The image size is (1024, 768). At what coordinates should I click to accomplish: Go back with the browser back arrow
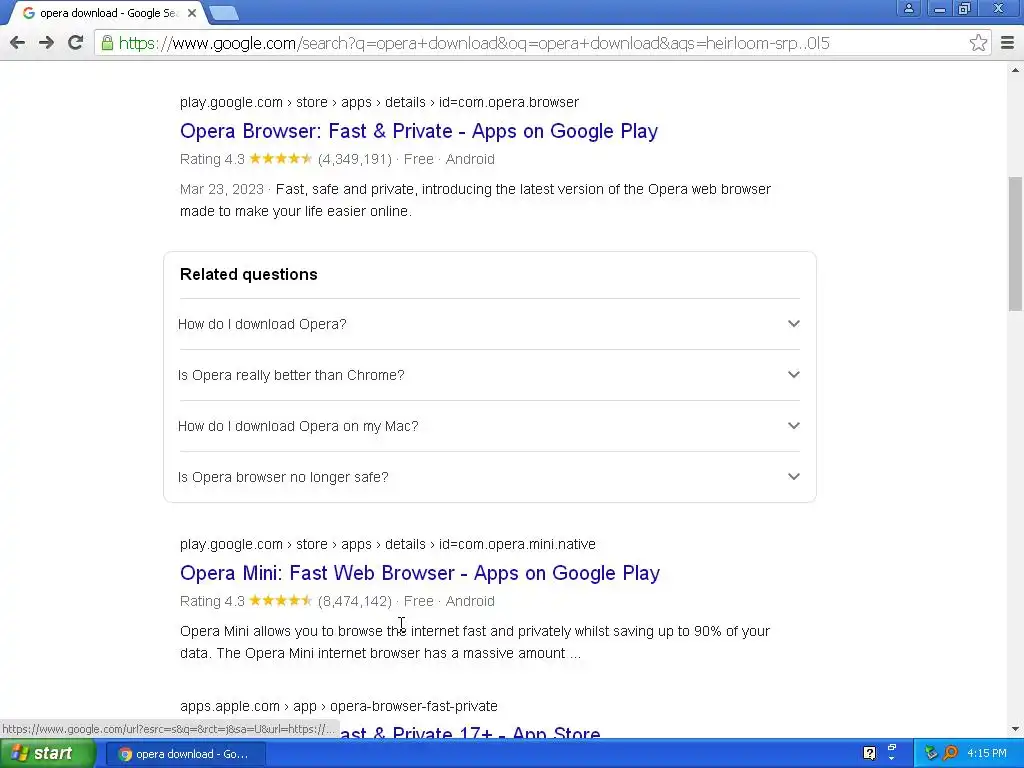(18, 43)
